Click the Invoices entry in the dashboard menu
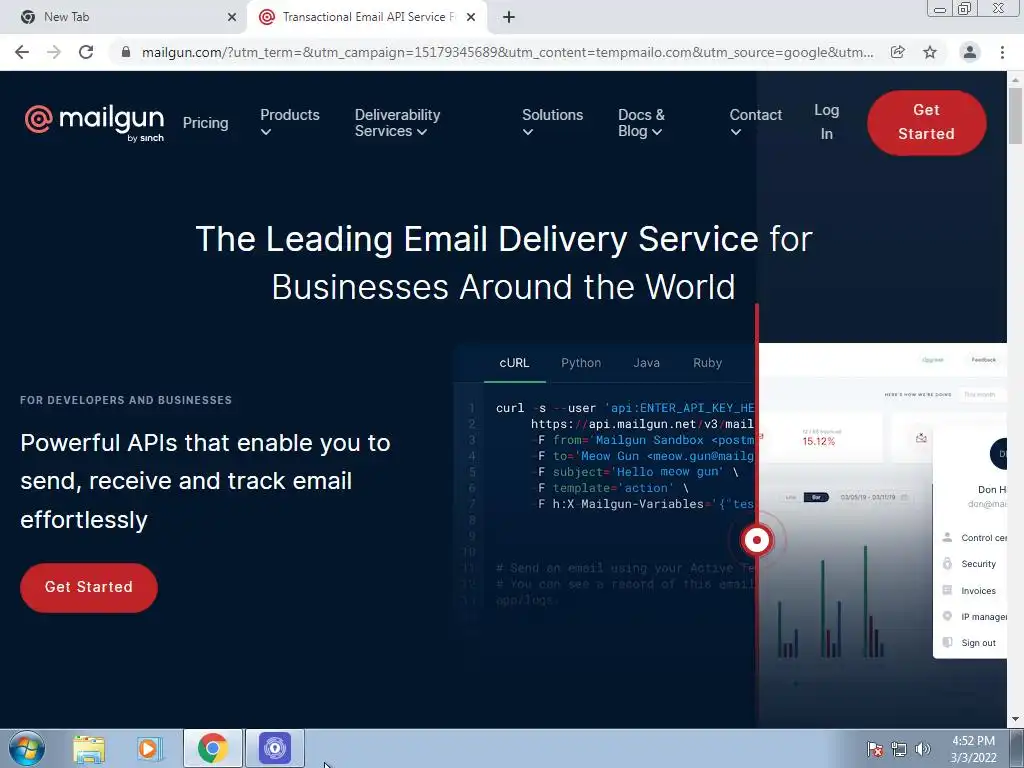Image resolution: width=1024 pixels, height=768 pixels. (978, 590)
